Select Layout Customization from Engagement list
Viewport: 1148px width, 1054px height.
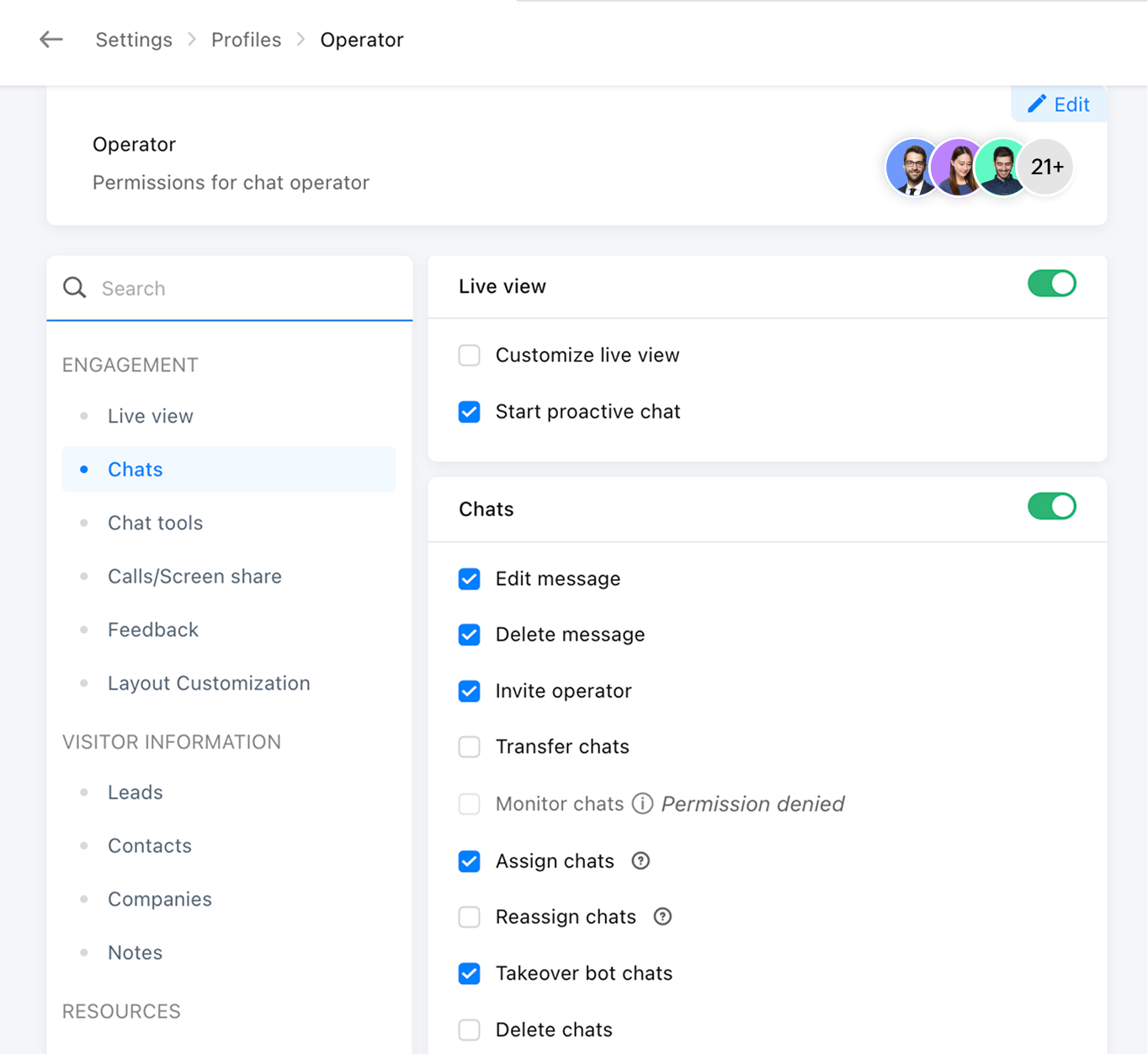pyautogui.click(x=209, y=683)
